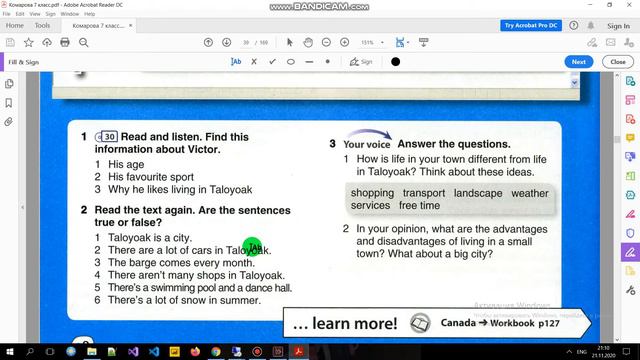Click the sign document pen icon at top right
The height and width of the screenshot is (360, 640).
592,42
